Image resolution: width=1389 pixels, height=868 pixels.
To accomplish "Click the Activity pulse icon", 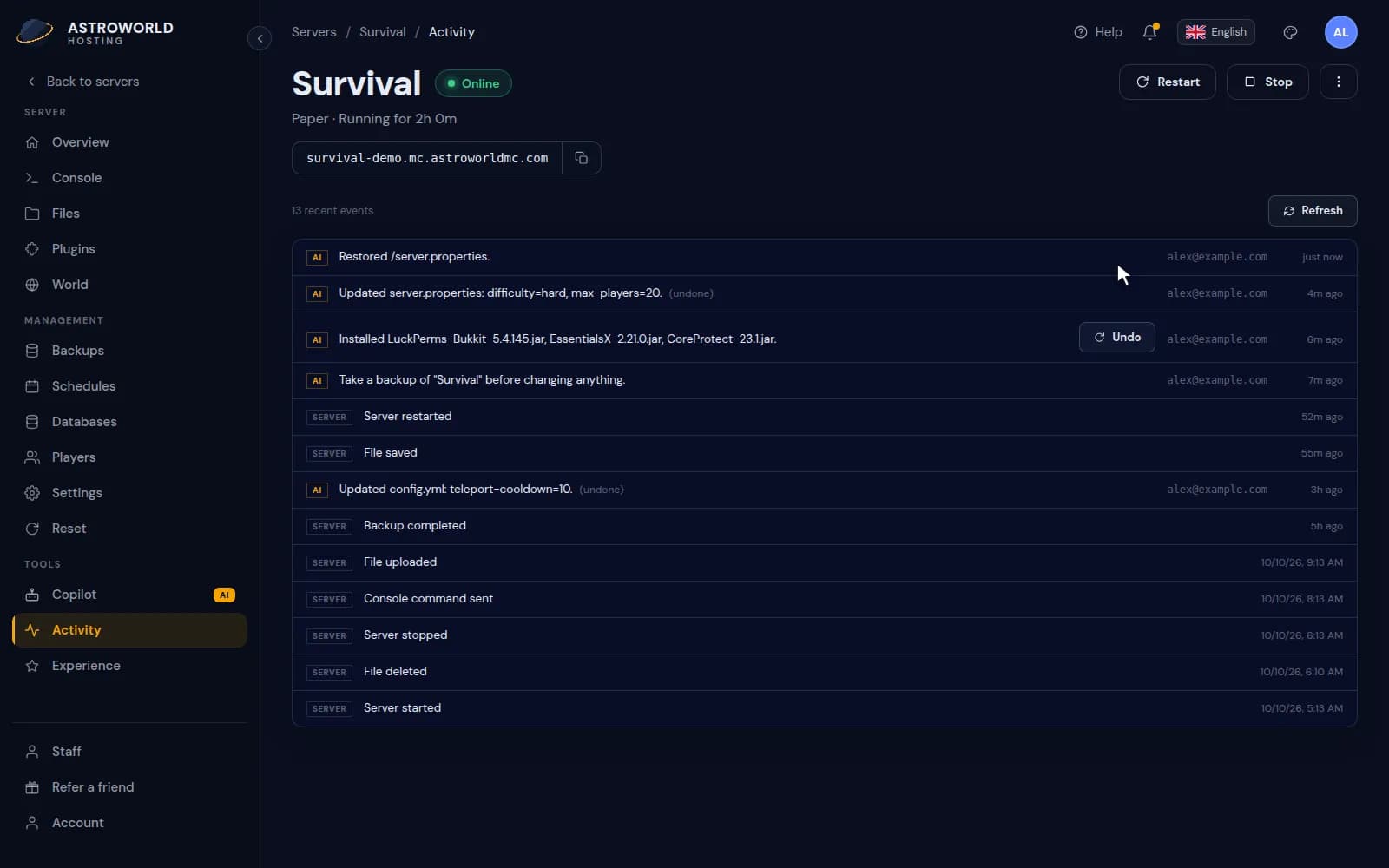I will coord(32,630).
